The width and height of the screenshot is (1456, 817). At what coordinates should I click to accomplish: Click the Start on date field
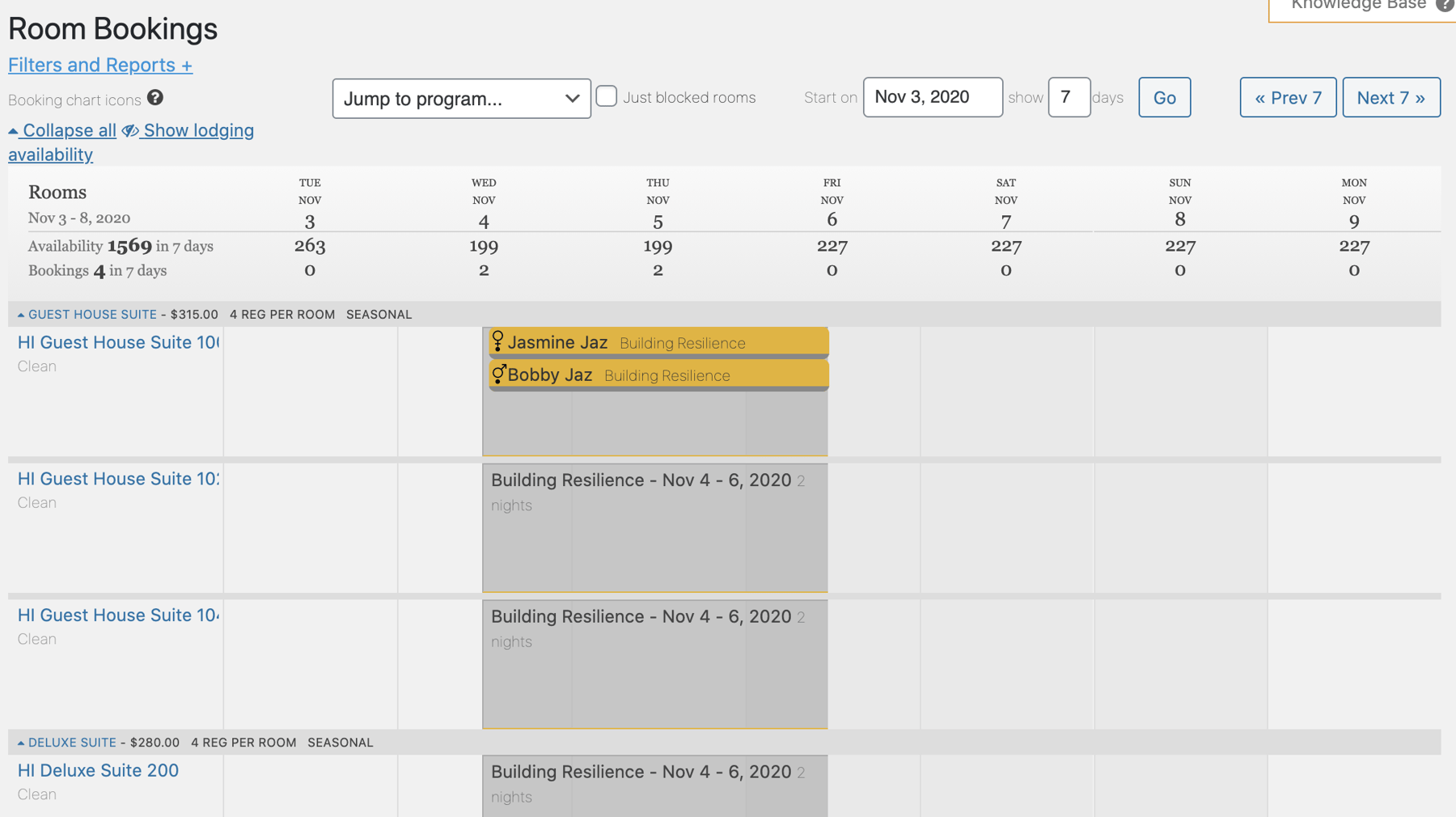[x=932, y=97]
